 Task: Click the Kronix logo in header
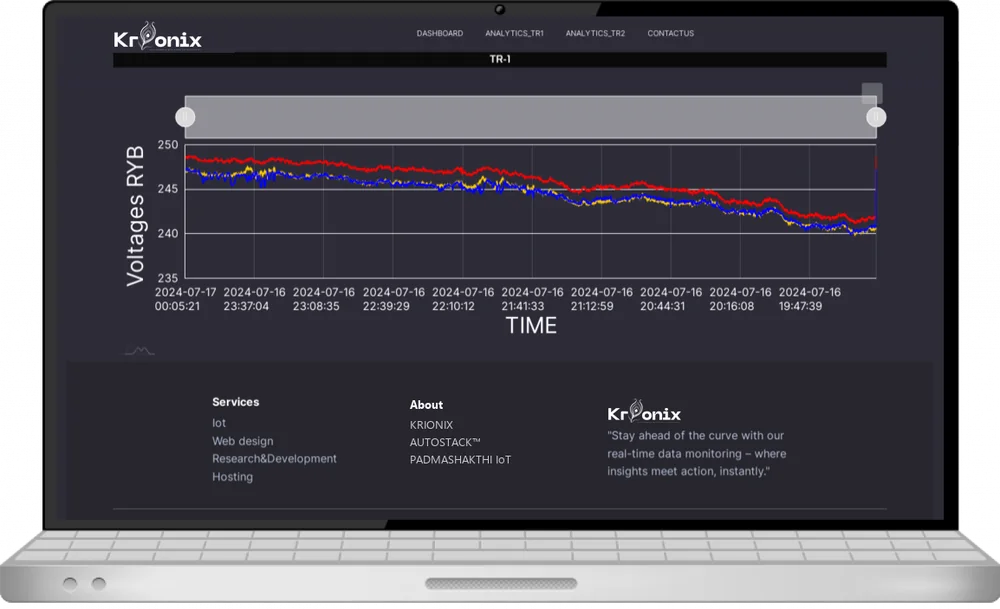tap(158, 36)
